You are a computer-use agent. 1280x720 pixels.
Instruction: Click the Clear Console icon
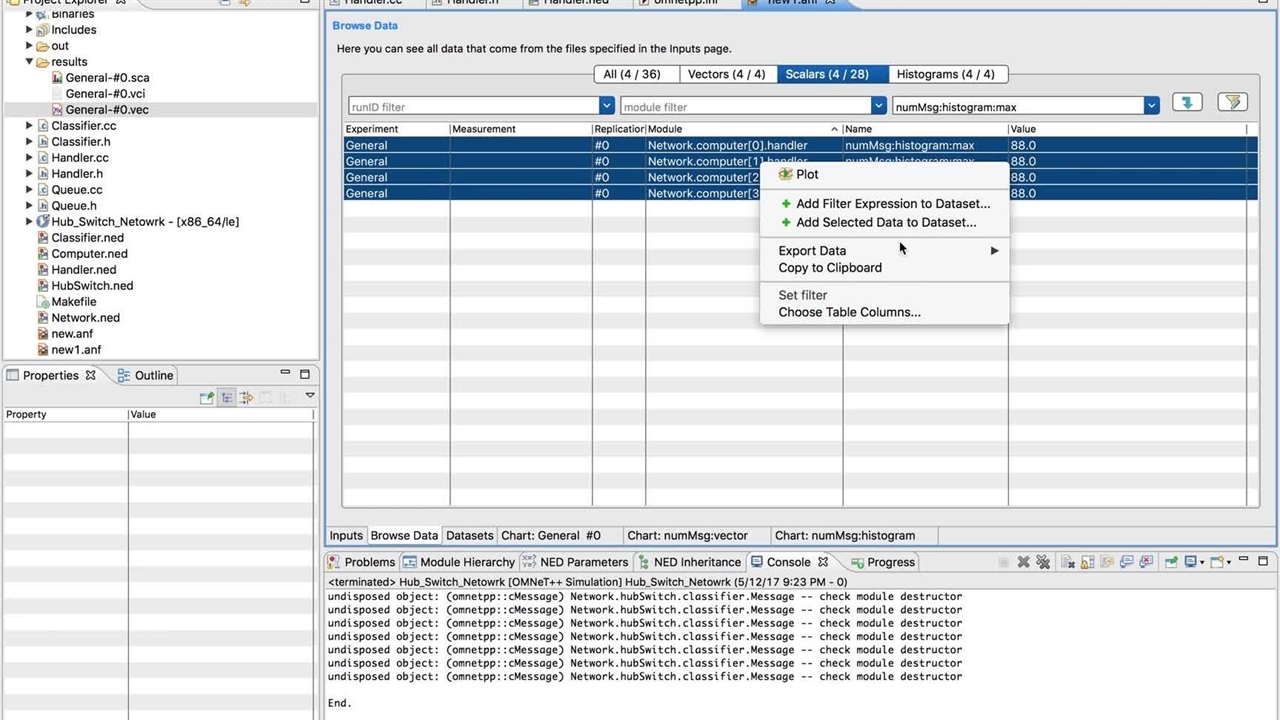coord(1068,562)
